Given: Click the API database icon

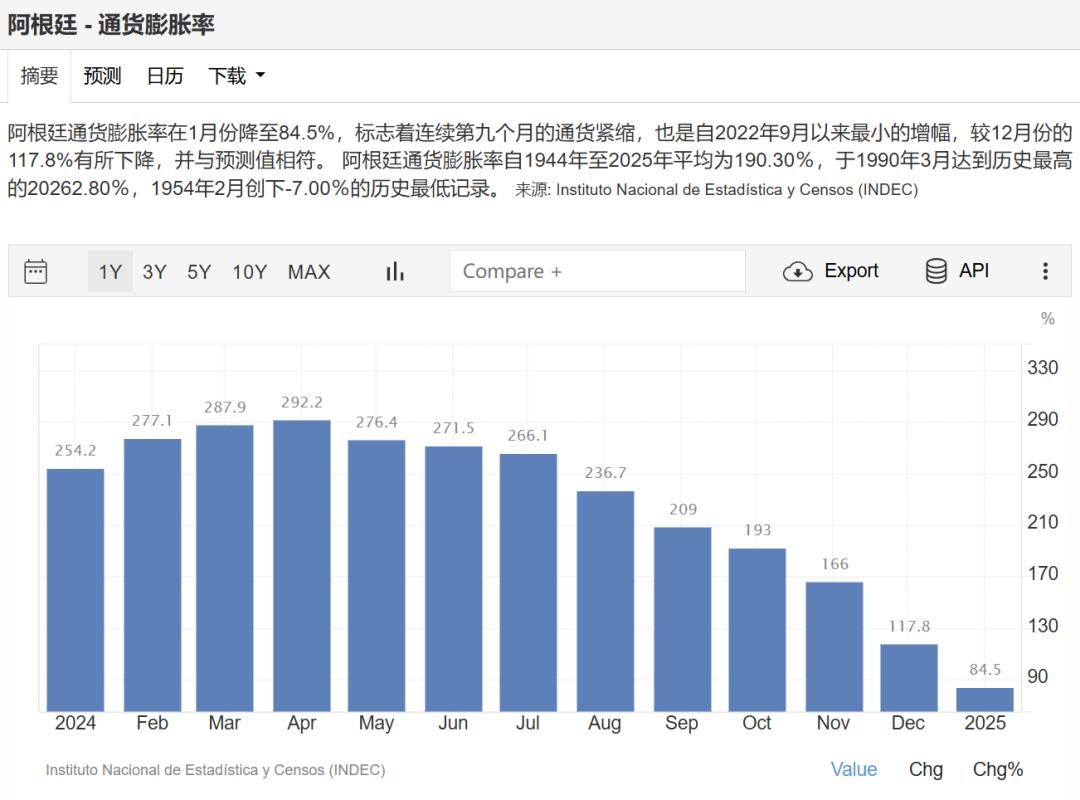Looking at the screenshot, I should click(x=936, y=271).
